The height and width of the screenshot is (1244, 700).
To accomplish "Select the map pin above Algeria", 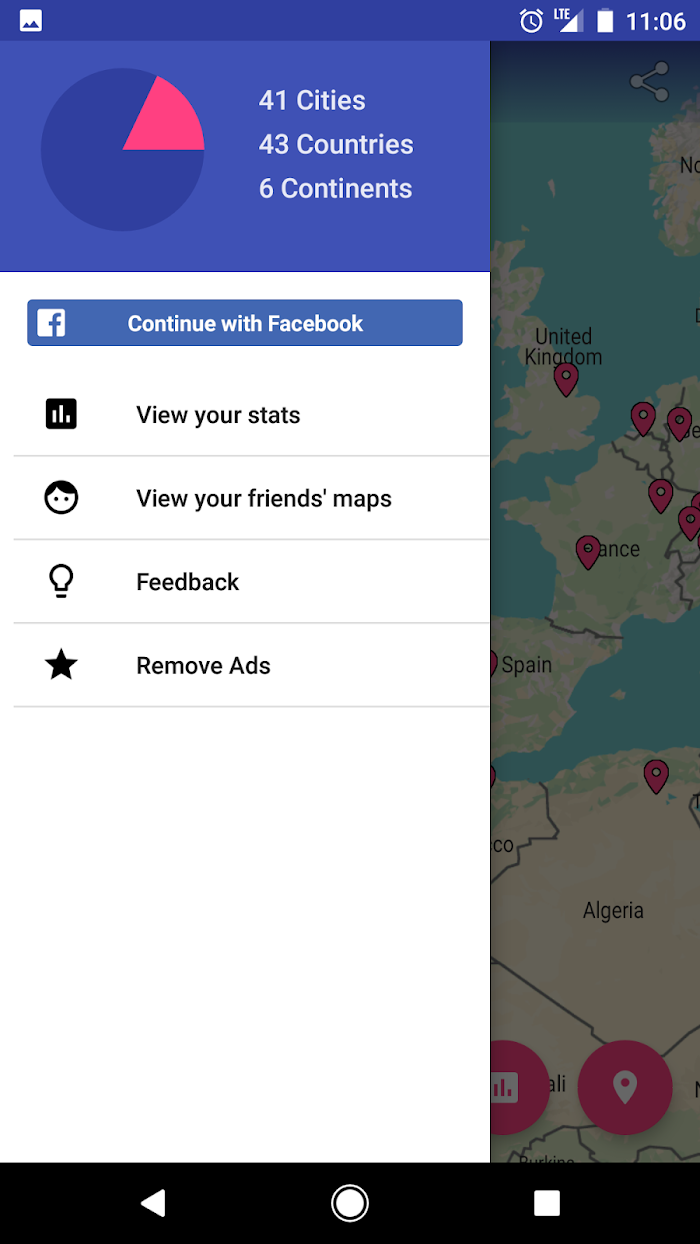I will [x=656, y=776].
